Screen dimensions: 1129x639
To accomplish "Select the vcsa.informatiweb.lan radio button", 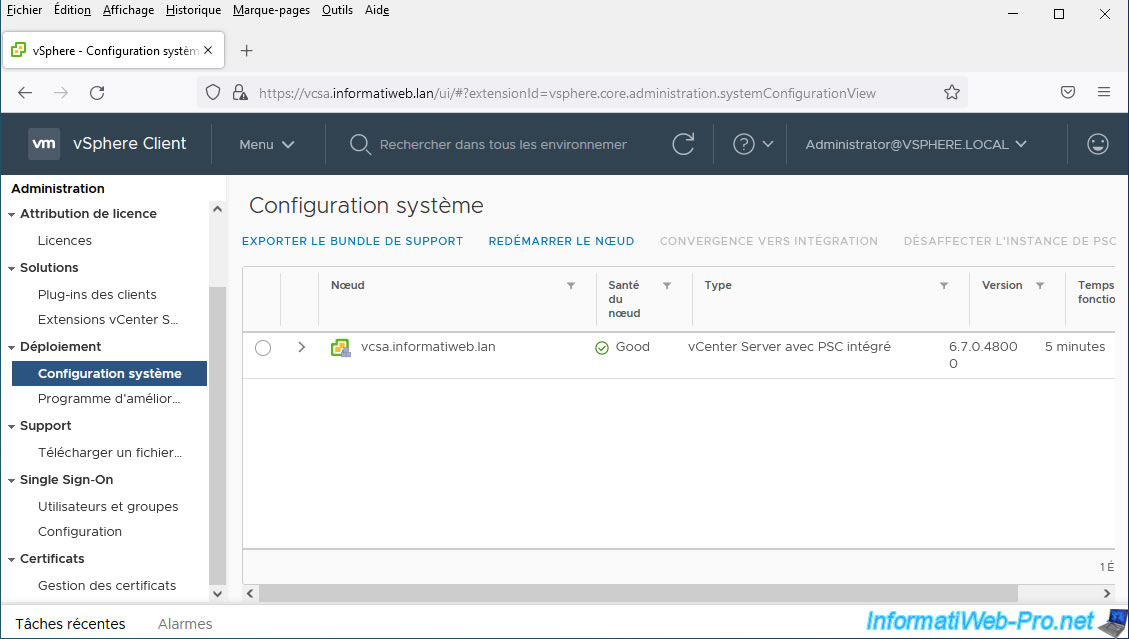I will tap(263, 348).
